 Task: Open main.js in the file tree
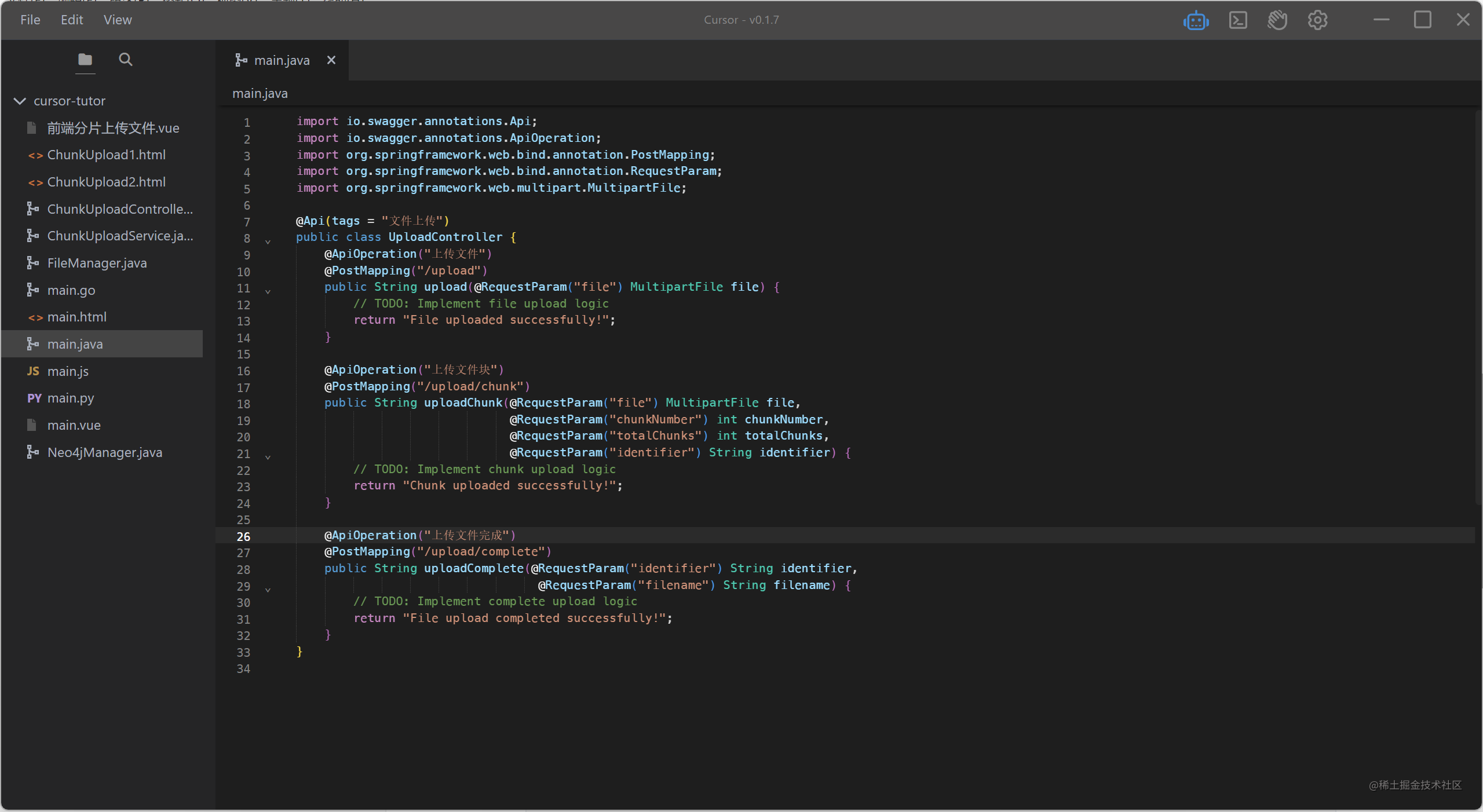pyautogui.click(x=68, y=371)
